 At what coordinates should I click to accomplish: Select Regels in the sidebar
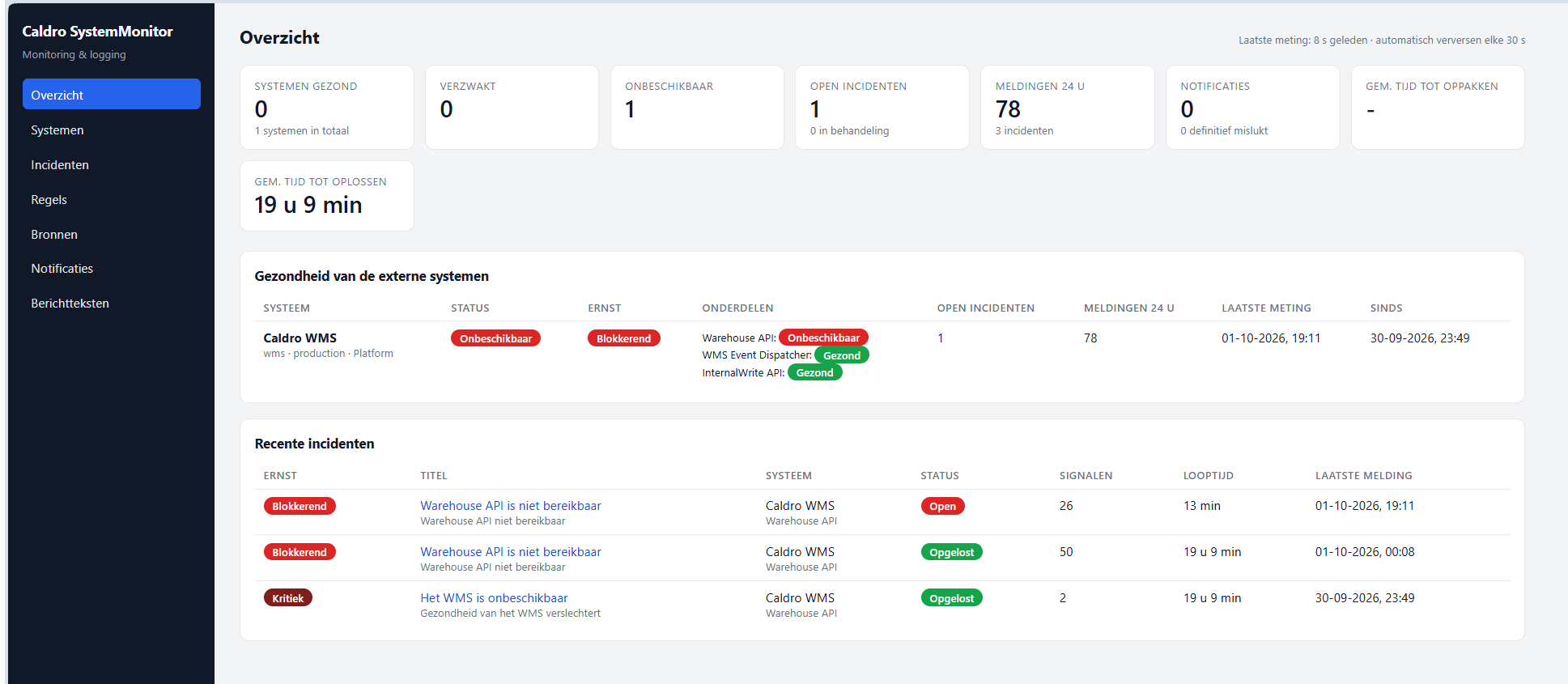(x=112, y=199)
